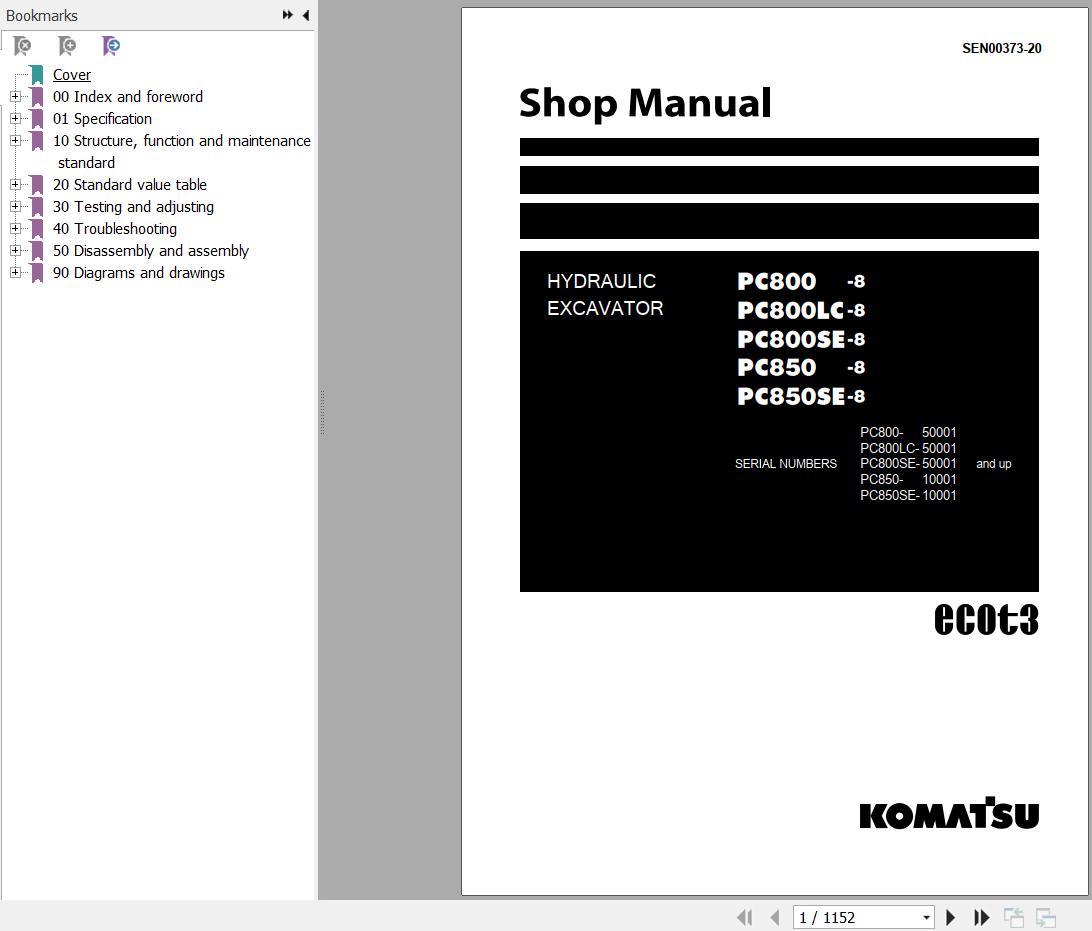
Task: Click the PC800SE-8 model name
Action: (x=801, y=339)
